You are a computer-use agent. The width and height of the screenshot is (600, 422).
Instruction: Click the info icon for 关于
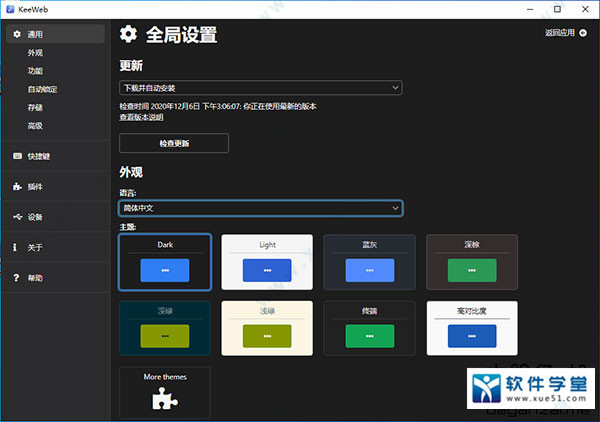click(15, 247)
